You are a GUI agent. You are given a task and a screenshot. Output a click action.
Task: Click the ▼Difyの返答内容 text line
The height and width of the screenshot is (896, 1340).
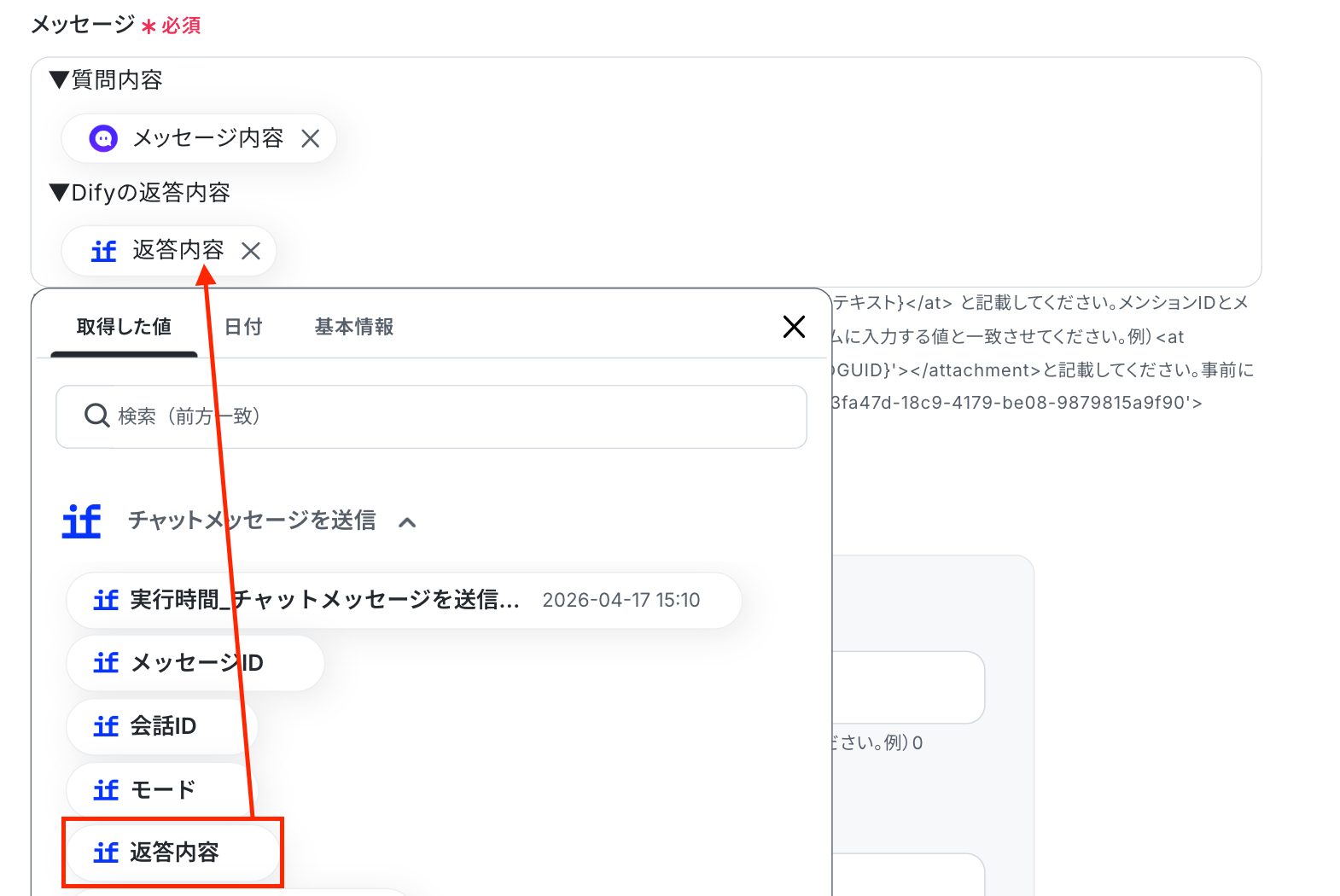(x=140, y=193)
